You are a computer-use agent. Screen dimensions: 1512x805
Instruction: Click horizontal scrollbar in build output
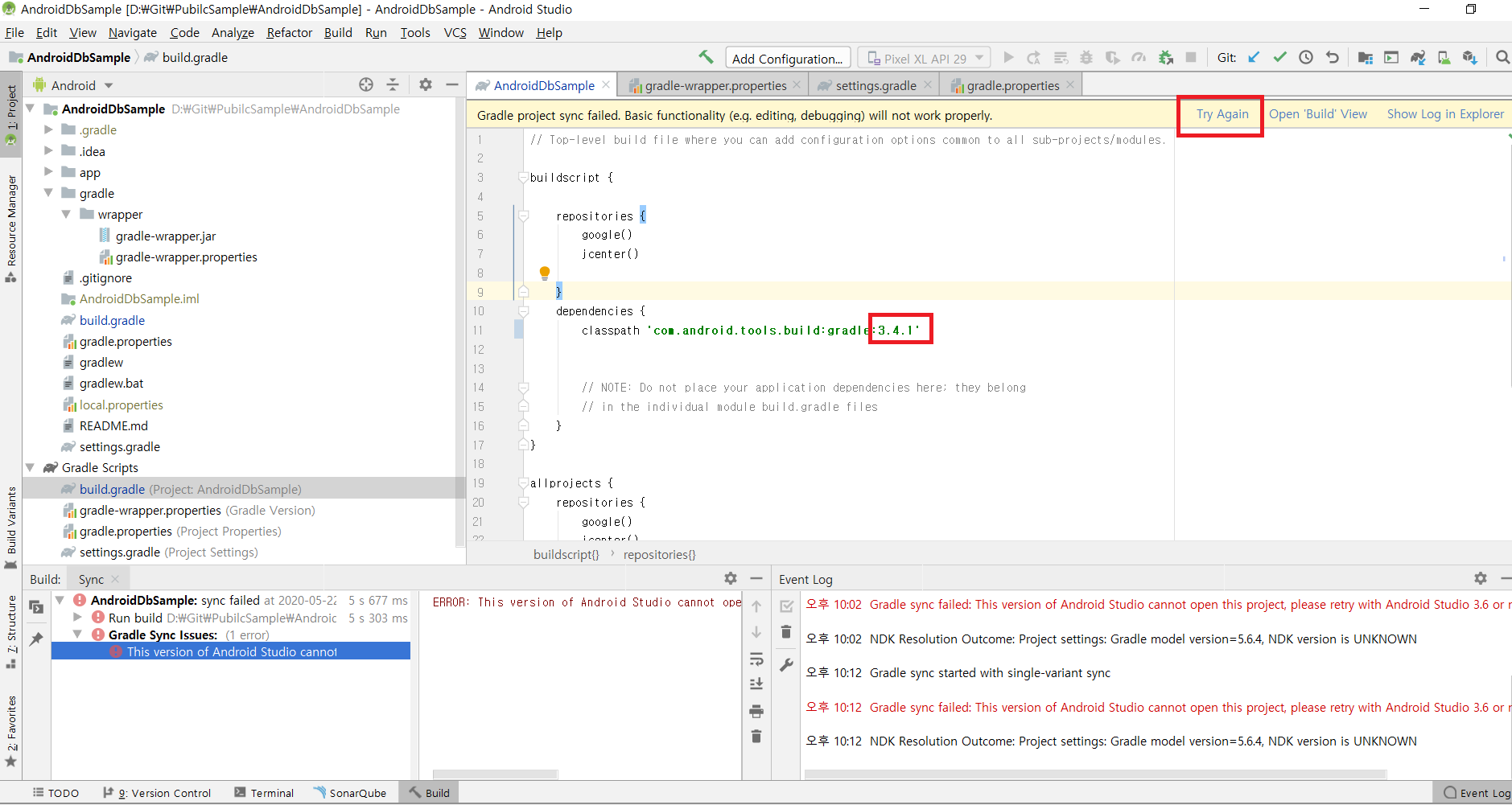click(495, 774)
